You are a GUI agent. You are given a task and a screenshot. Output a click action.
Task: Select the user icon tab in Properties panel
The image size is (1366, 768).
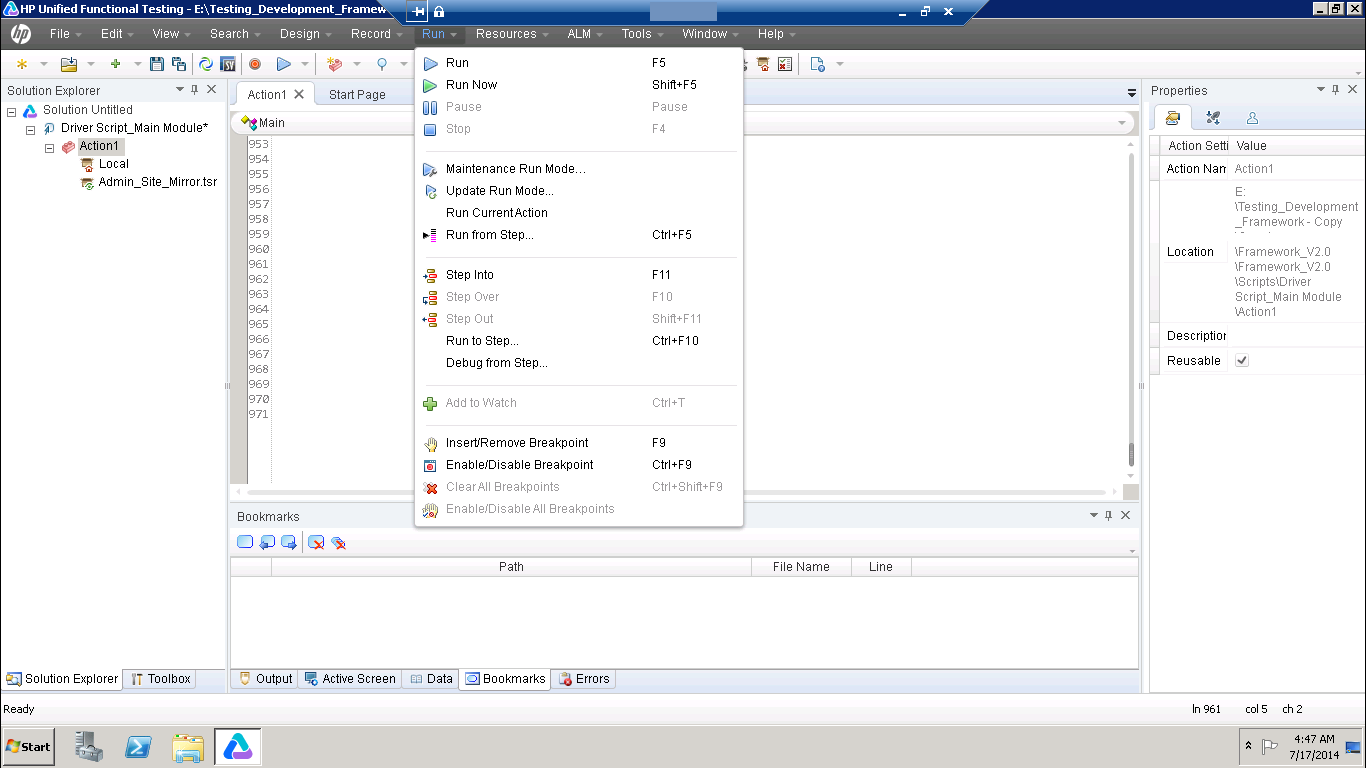click(1252, 117)
